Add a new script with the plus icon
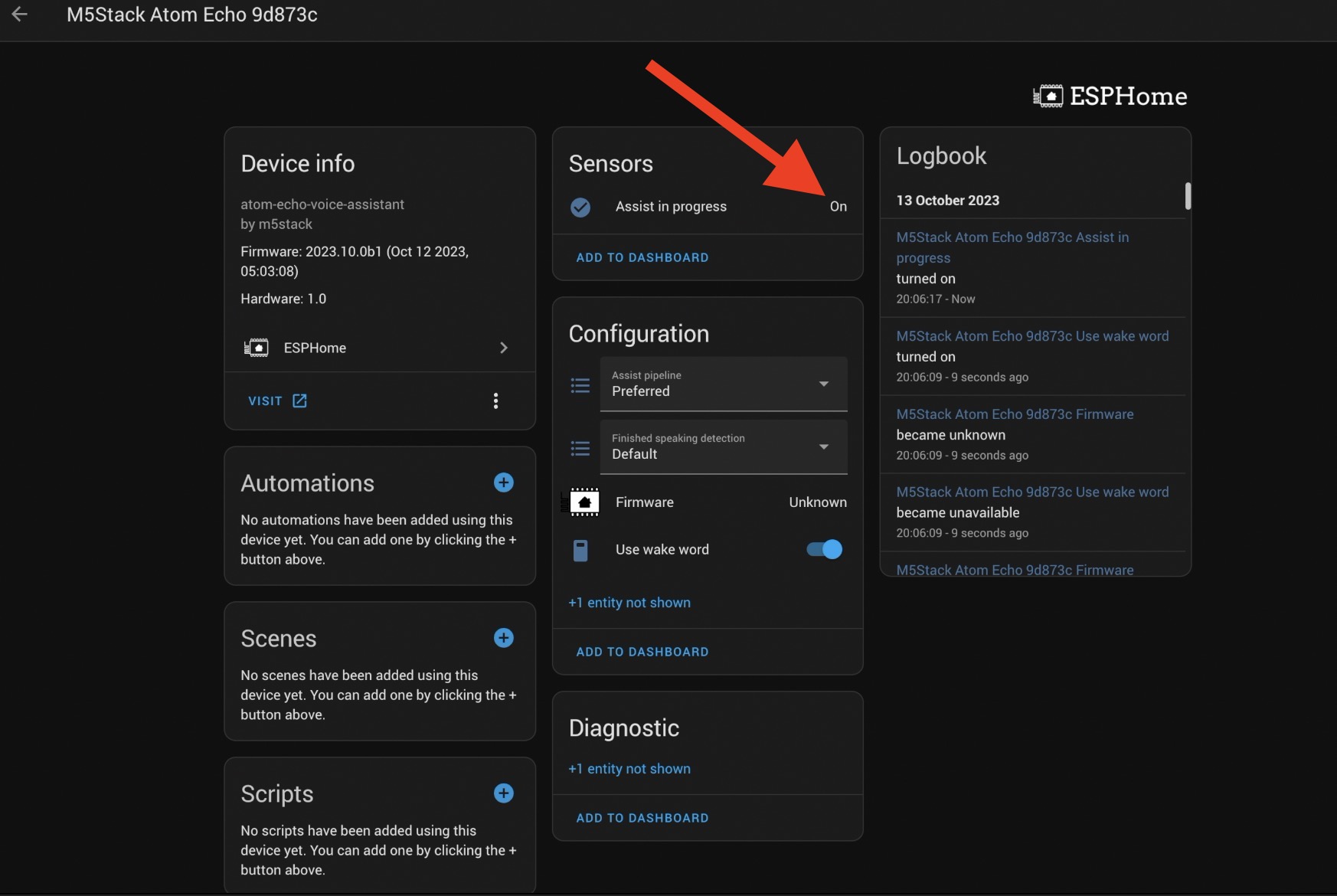1337x896 pixels. coord(503,793)
